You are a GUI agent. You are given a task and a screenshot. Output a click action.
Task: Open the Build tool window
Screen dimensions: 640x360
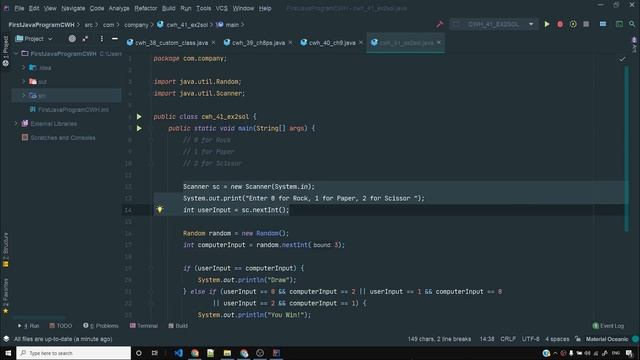[178, 326]
